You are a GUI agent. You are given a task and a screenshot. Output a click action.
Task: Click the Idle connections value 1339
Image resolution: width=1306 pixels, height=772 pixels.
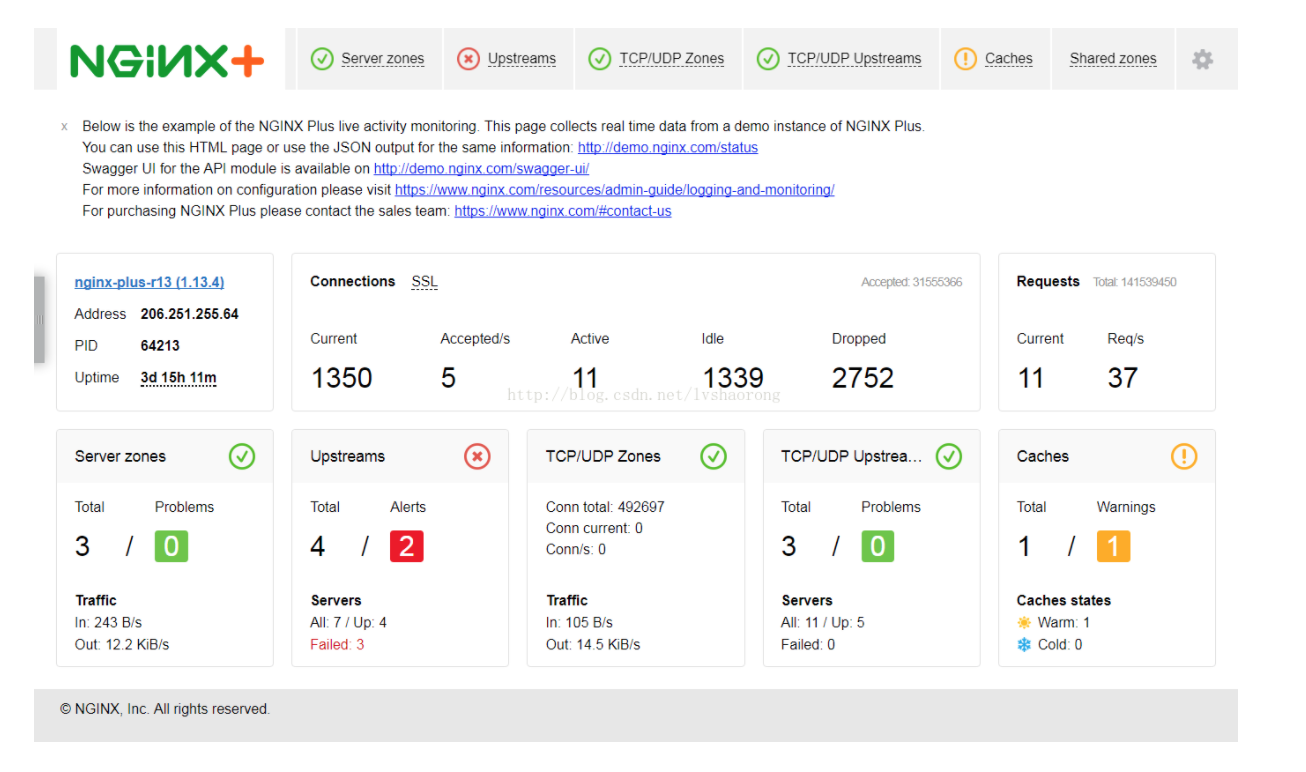[x=732, y=378]
